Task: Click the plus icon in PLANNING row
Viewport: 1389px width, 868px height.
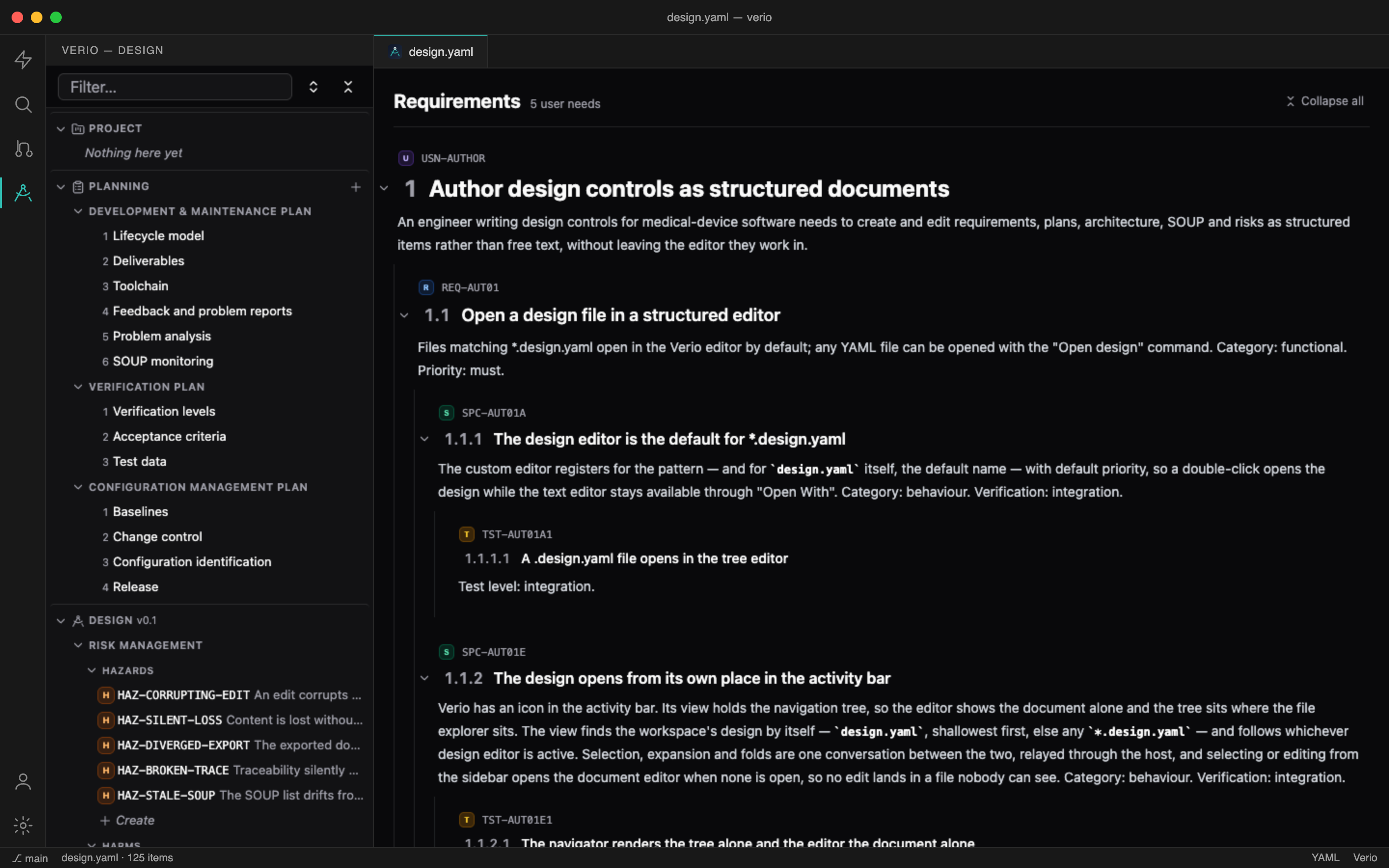Action: pos(356,187)
